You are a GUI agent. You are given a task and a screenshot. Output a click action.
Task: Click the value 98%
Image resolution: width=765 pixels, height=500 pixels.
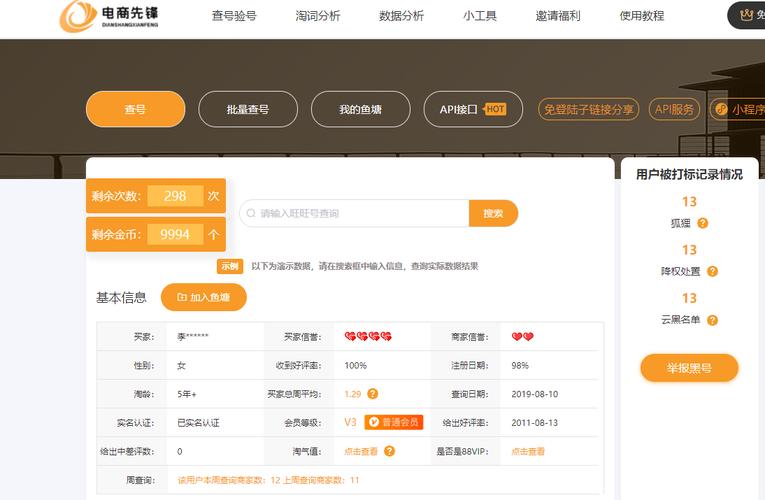520,365
